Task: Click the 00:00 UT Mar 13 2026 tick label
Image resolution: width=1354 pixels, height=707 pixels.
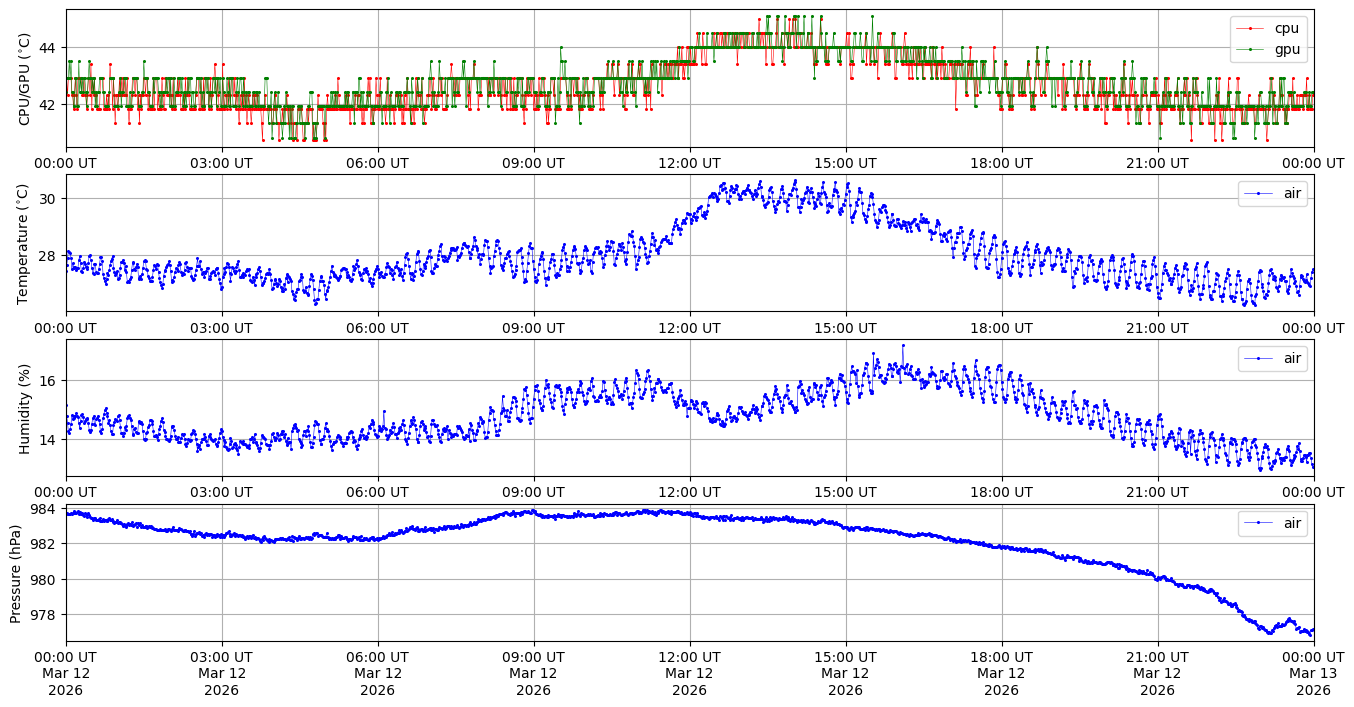Action: click(x=1313, y=673)
